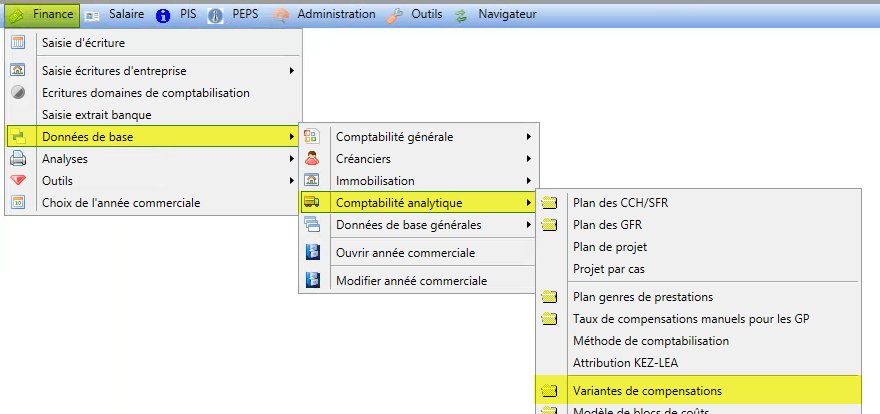
Task: Select Méthode de comptabilisation
Action: click(650, 341)
